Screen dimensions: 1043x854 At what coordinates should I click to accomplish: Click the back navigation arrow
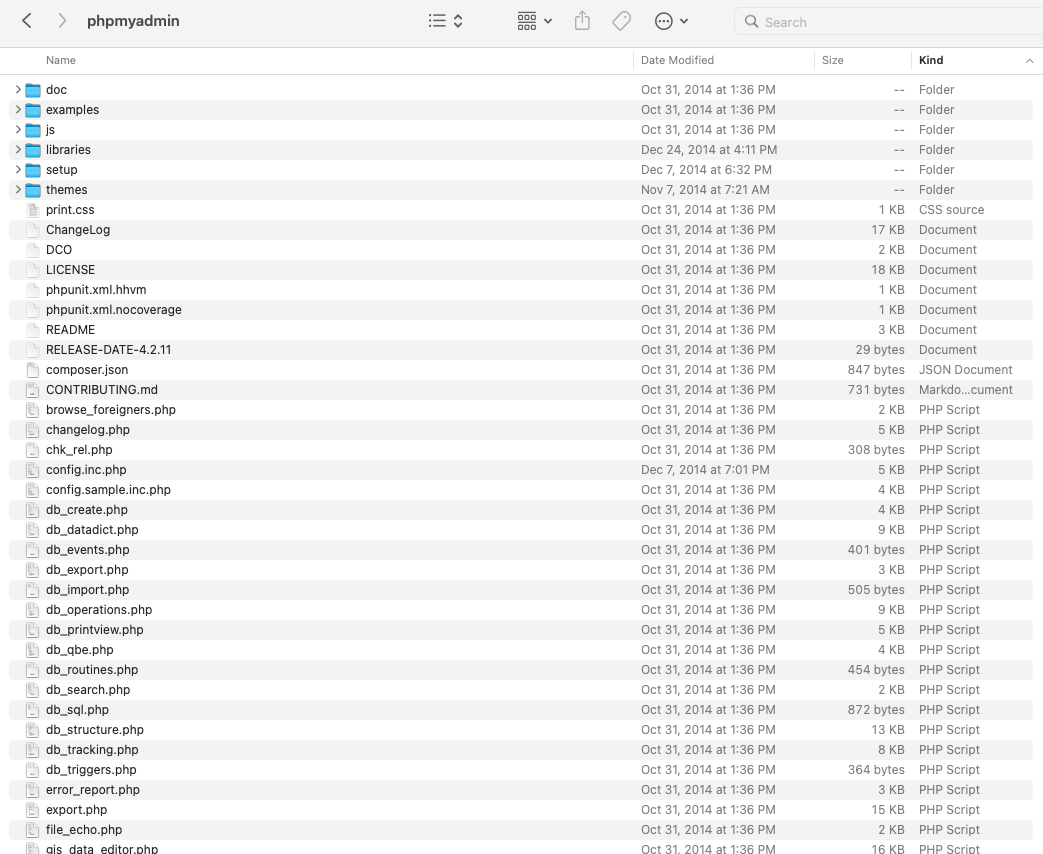tap(26, 20)
